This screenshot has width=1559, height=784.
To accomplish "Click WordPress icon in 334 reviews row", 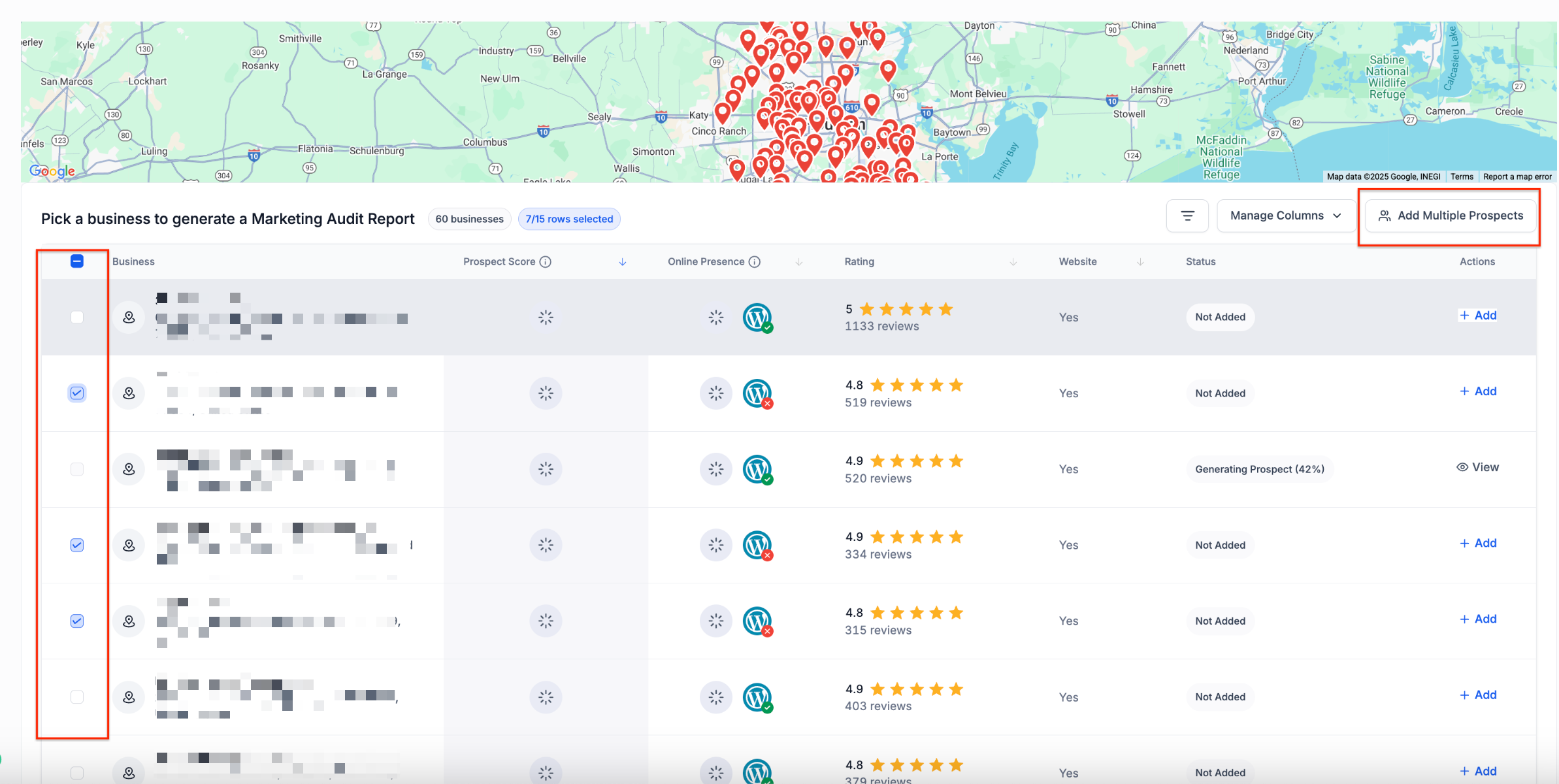I will [757, 545].
